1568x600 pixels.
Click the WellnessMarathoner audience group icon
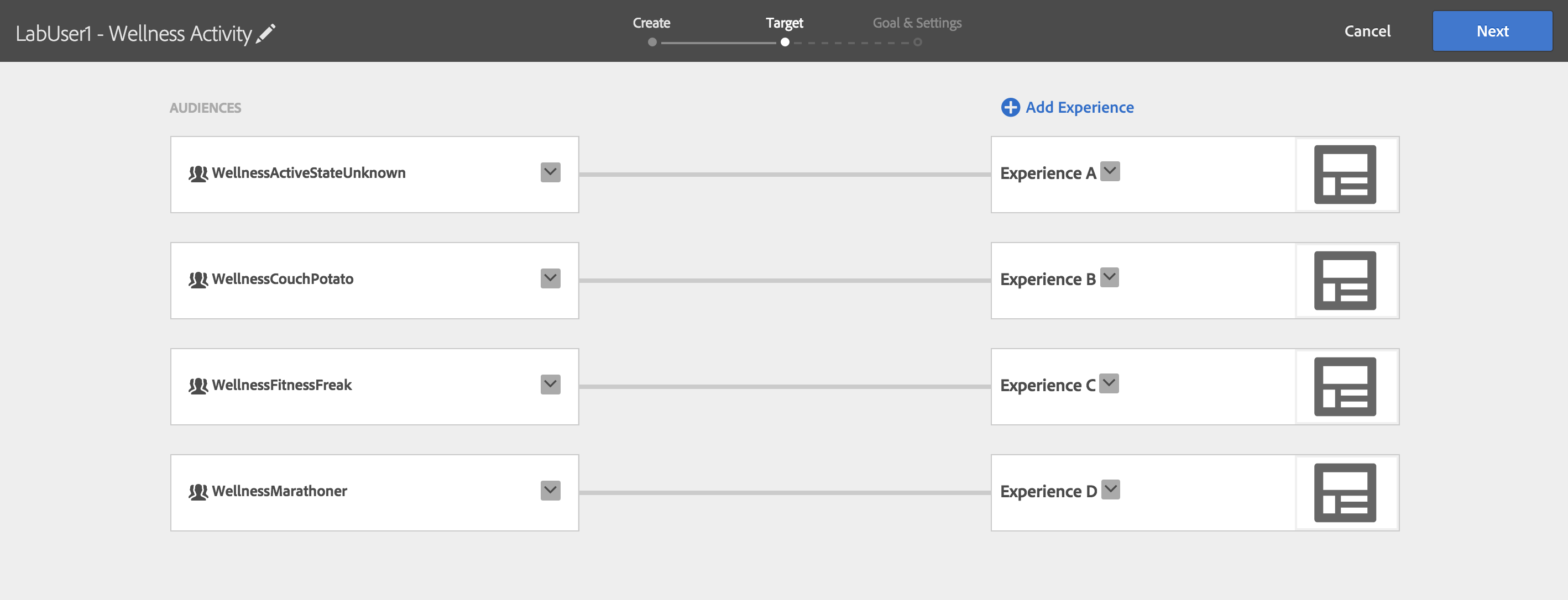pyautogui.click(x=198, y=492)
